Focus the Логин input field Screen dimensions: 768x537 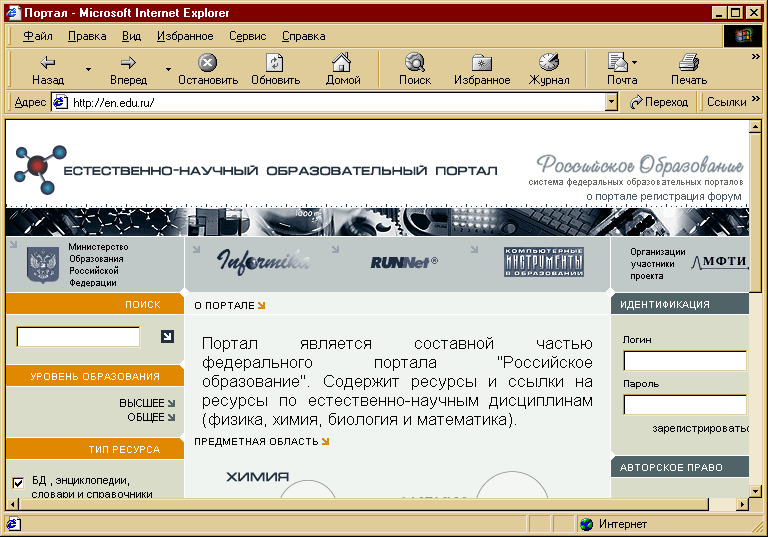click(685, 361)
